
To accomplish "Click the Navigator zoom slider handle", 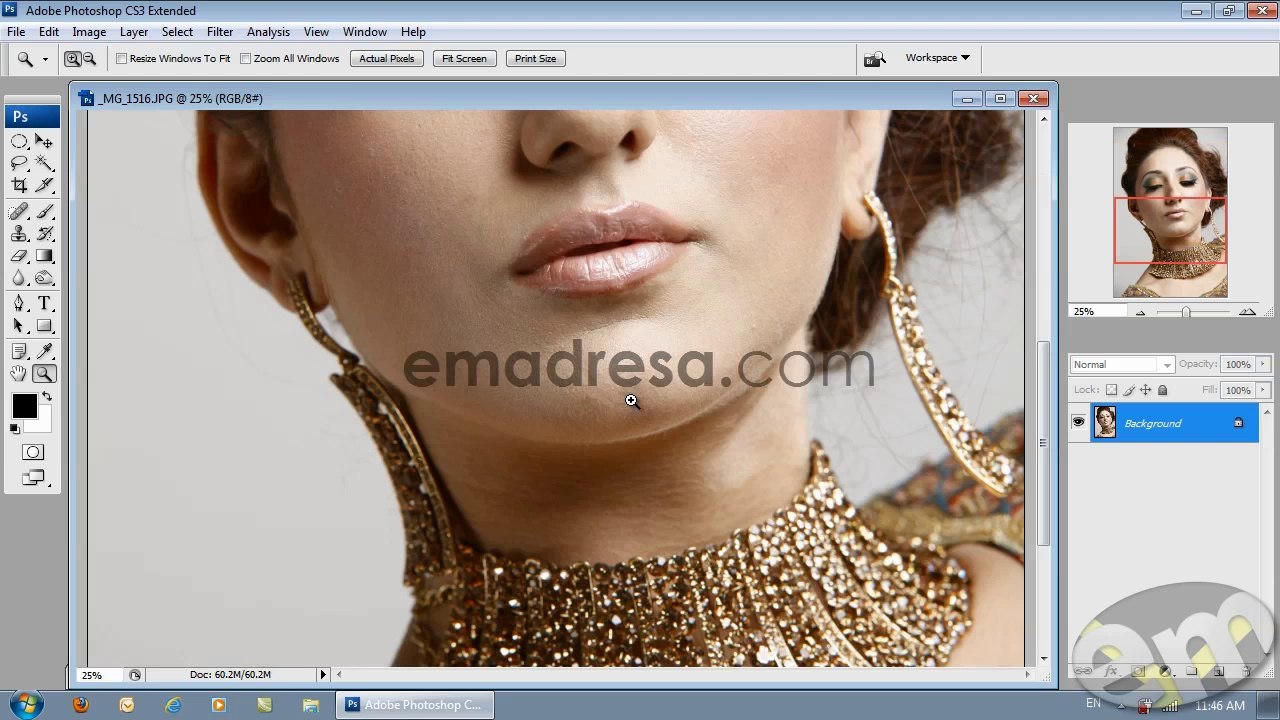I will coord(1186,313).
